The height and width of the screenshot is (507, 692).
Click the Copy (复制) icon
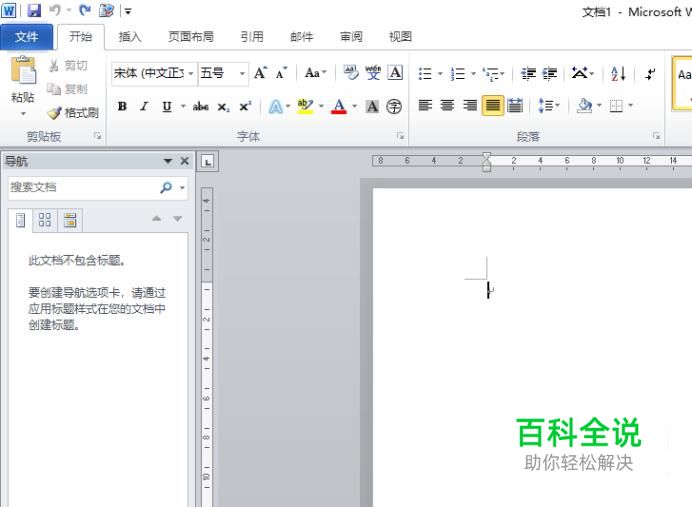(54, 89)
